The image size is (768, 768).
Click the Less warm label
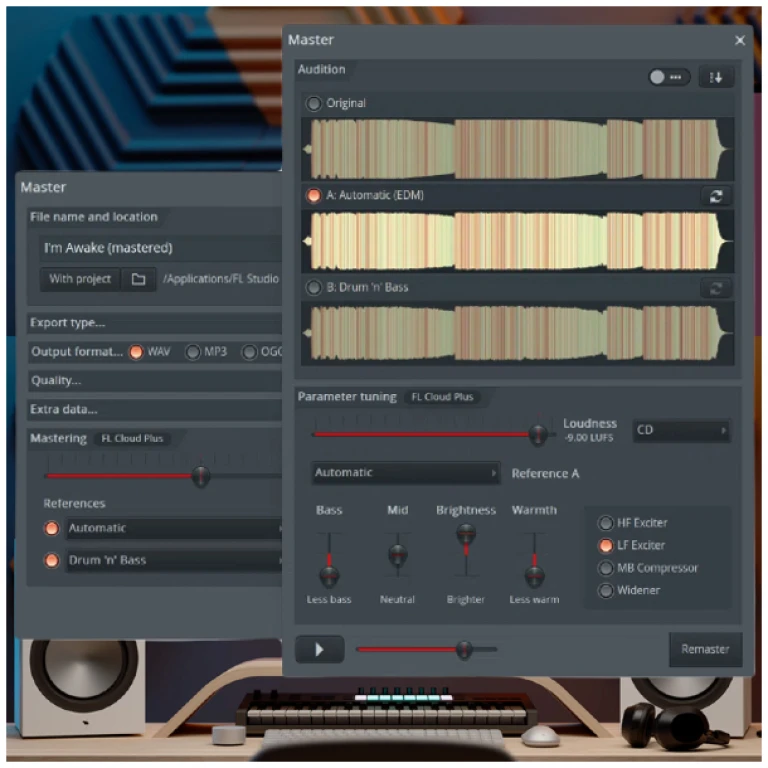point(534,600)
